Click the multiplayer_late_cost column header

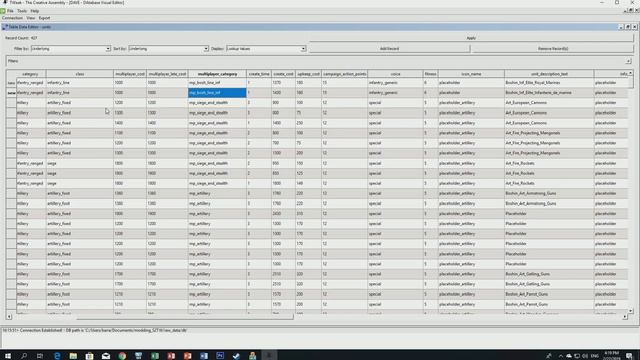(x=167, y=74)
